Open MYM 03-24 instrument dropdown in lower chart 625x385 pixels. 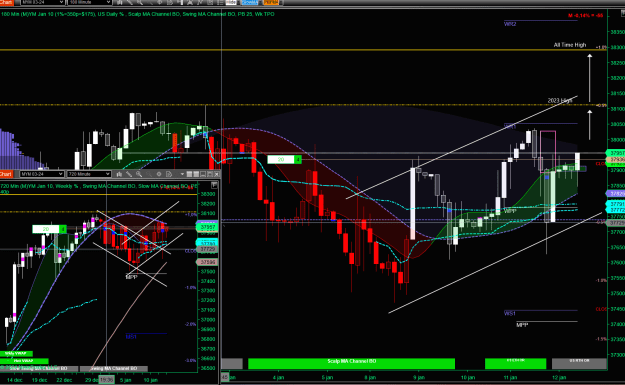pyautogui.click(x=42, y=174)
